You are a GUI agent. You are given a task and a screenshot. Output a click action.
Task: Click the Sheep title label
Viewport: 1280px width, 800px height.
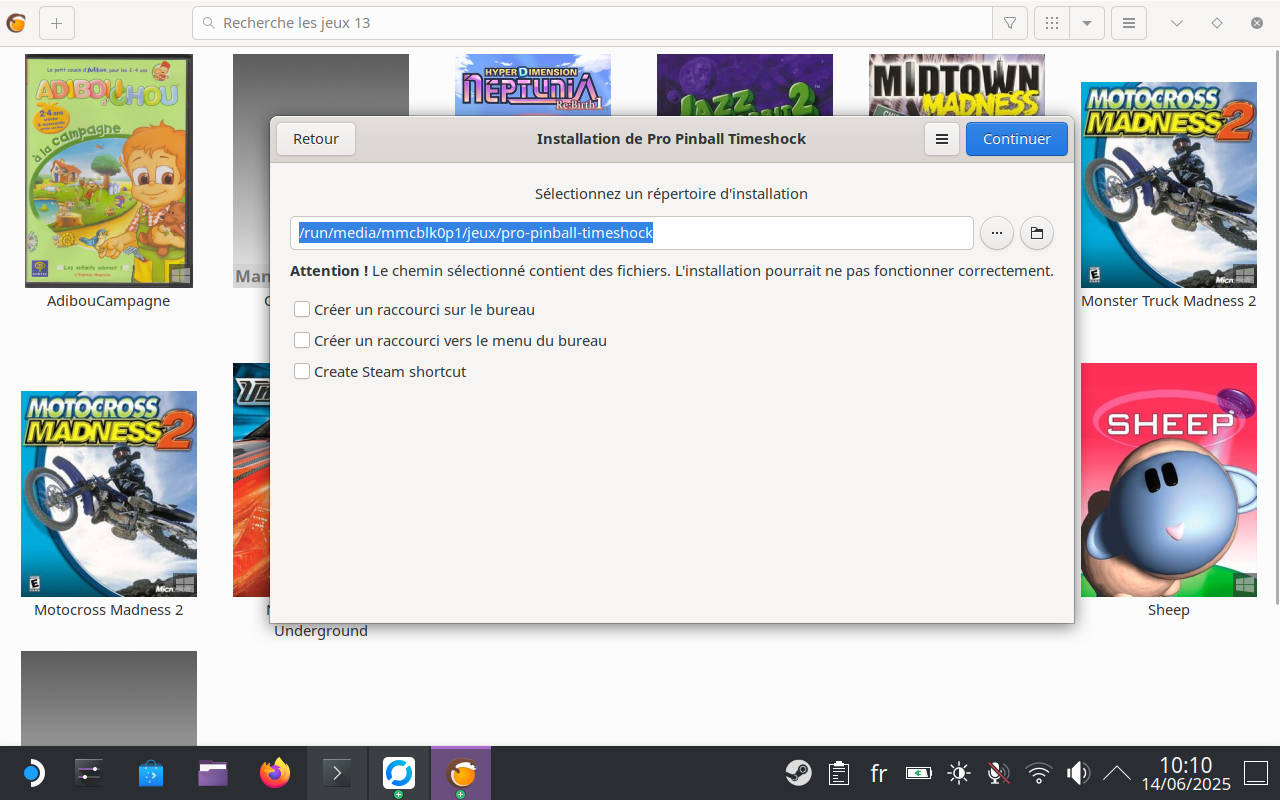point(1169,610)
